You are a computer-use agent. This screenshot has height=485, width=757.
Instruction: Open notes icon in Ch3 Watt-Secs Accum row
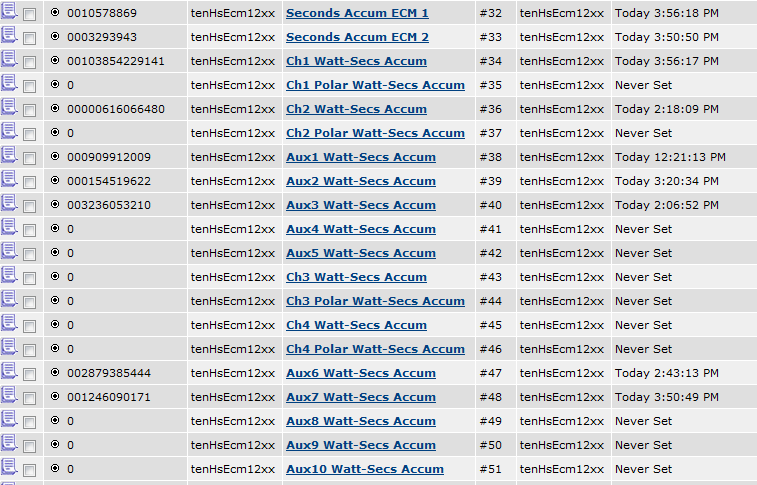[9, 277]
